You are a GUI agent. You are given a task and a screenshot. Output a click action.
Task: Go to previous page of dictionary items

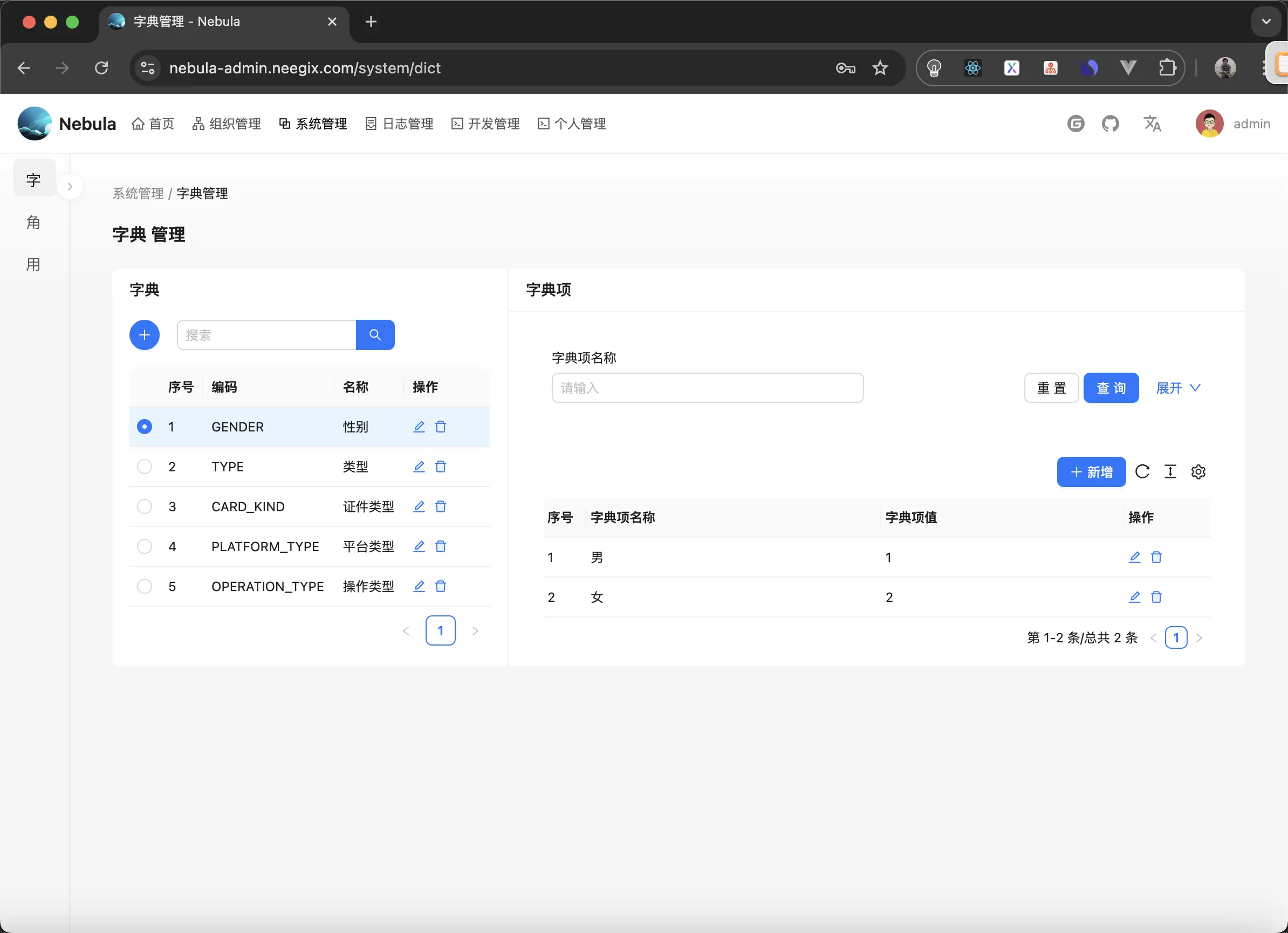click(x=1153, y=637)
